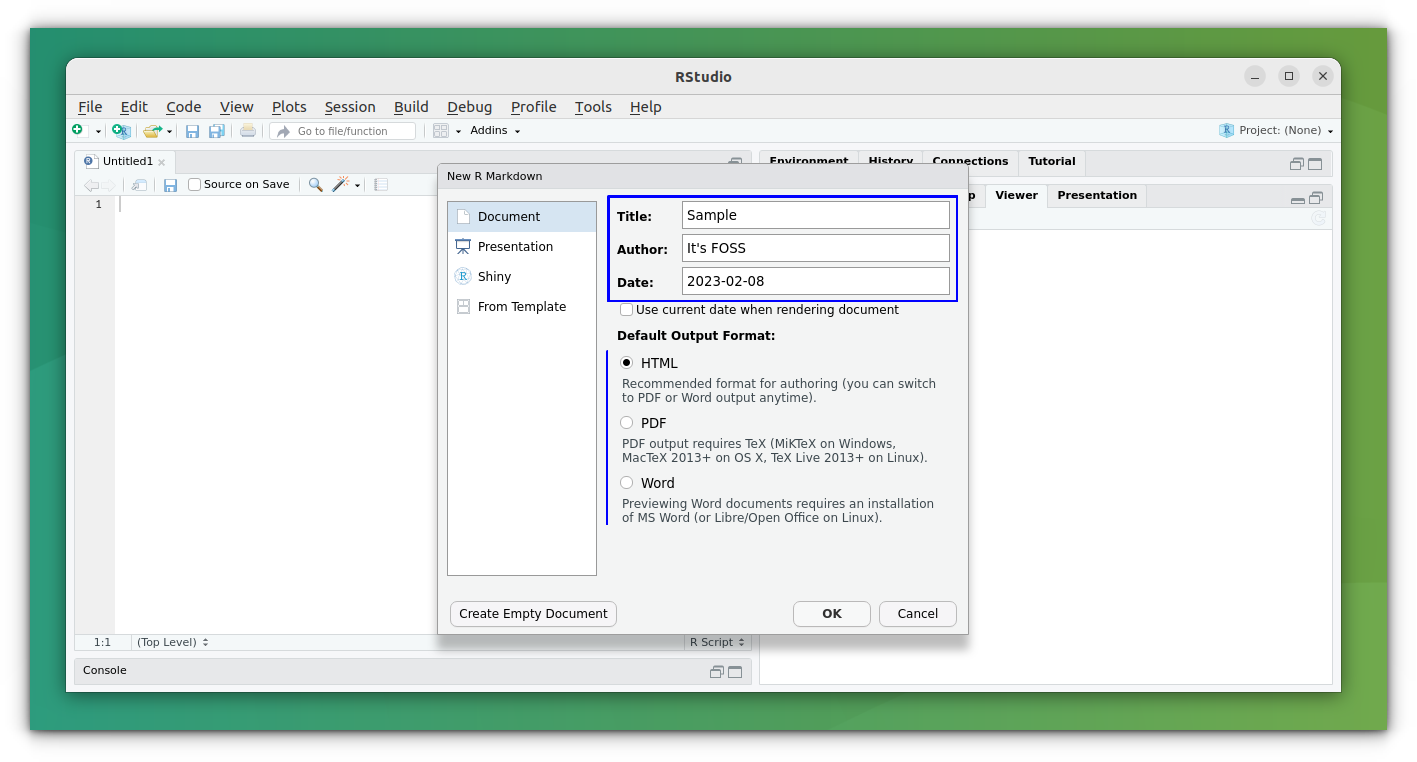1417x762 pixels.
Task: Enable Use current date when rendering document
Action: click(x=627, y=310)
